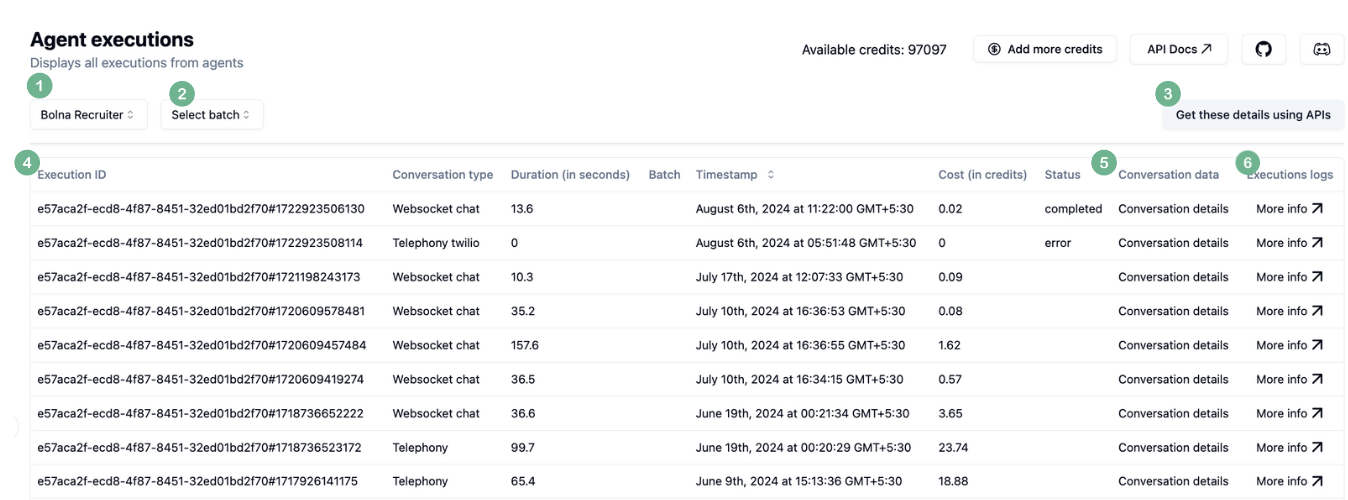This screenshot has height=500, width=1348.
Task: Open the Bolna Recruiter agent dropdown
Action: pyautogui.click(x=88, y=115)
